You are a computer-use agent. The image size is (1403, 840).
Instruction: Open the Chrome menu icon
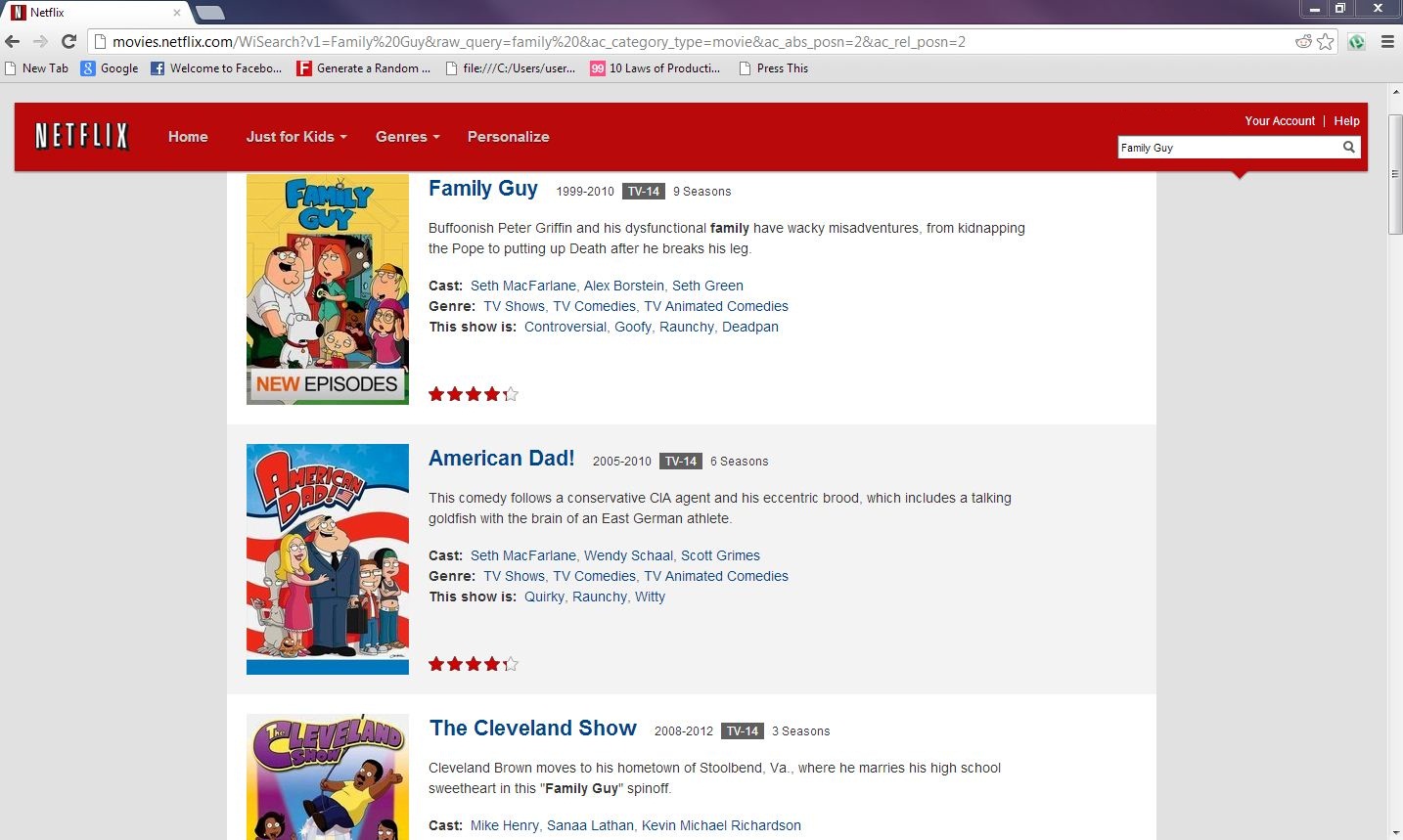click(x=1386, y=41)
